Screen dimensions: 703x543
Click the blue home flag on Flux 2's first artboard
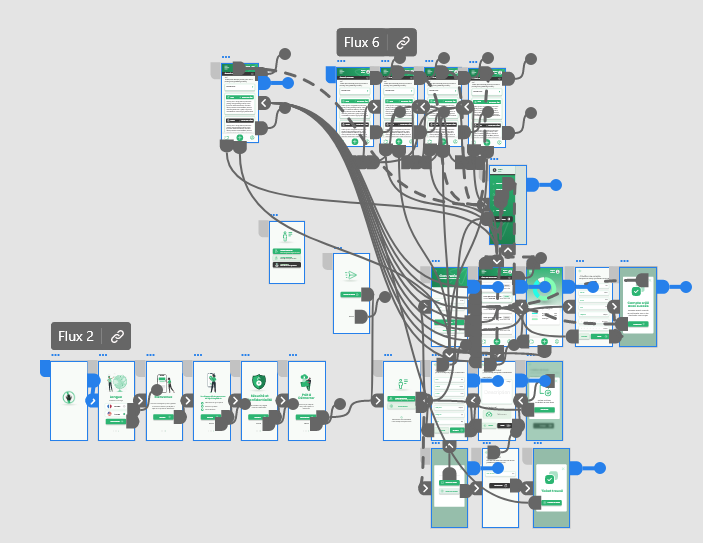click(45, 369)
